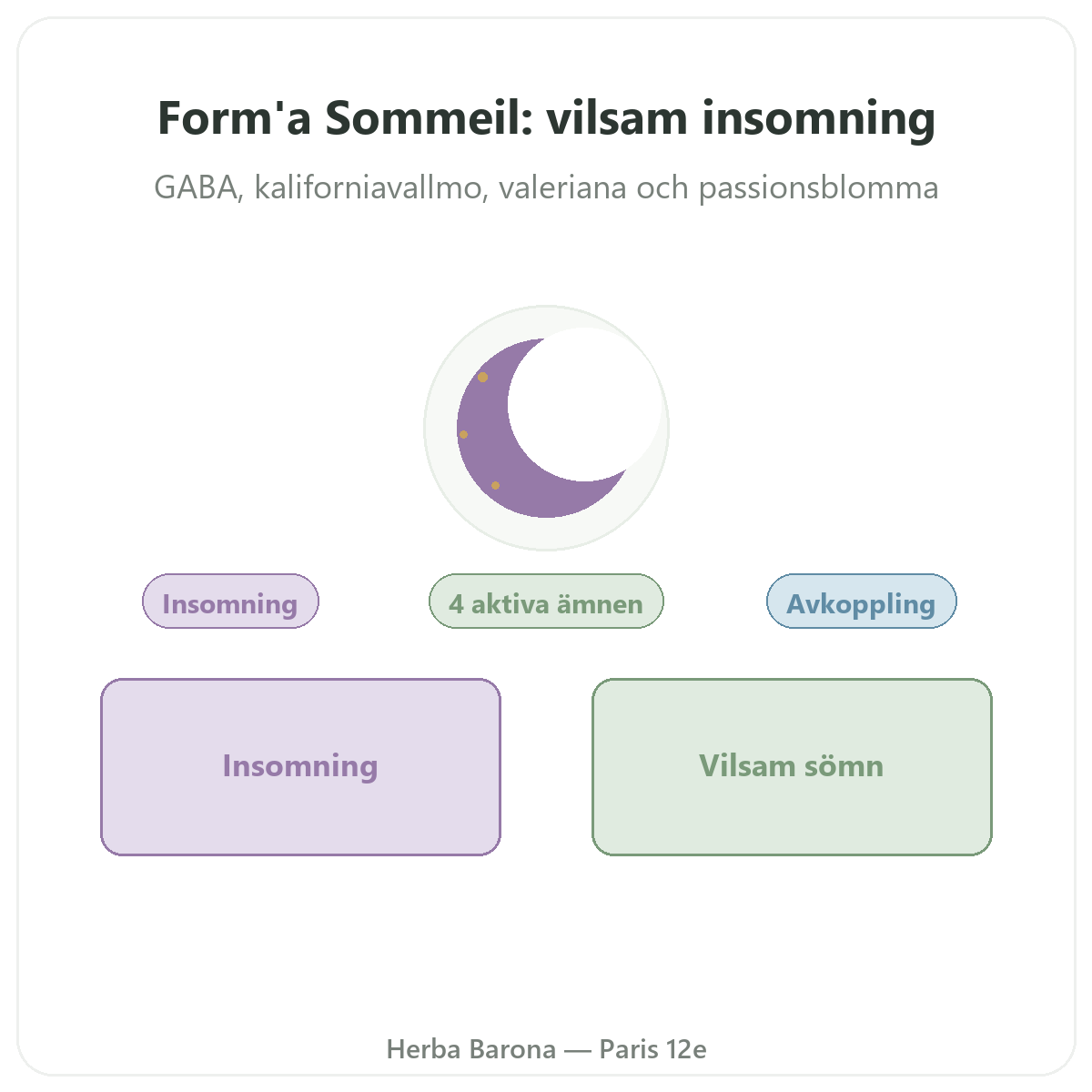Click 'passionsblomma' in the subtitle
The height and width of the screenshot is (1092, 1092).
(819, 188)
